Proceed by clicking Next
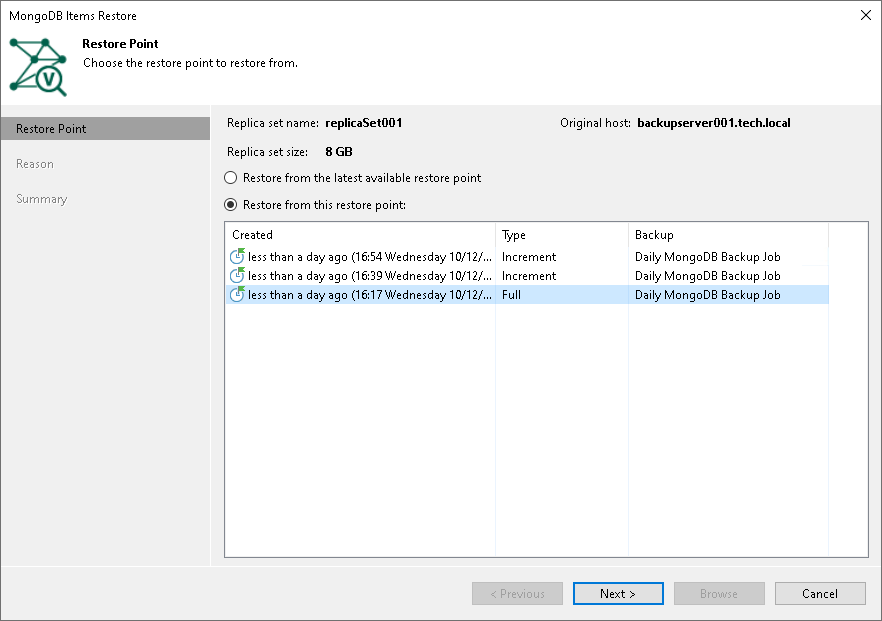882x621 pixels. click(x=618, y=593)
